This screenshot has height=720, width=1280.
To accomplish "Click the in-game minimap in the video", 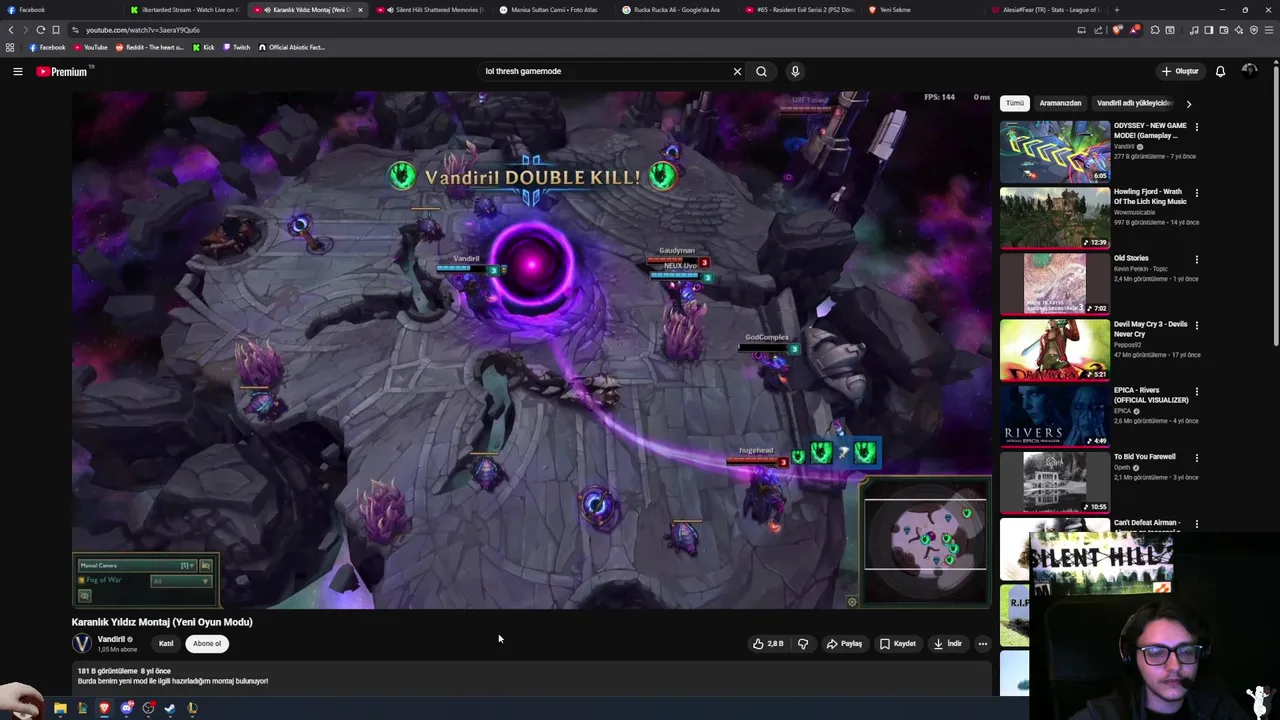I will point(926,541).
